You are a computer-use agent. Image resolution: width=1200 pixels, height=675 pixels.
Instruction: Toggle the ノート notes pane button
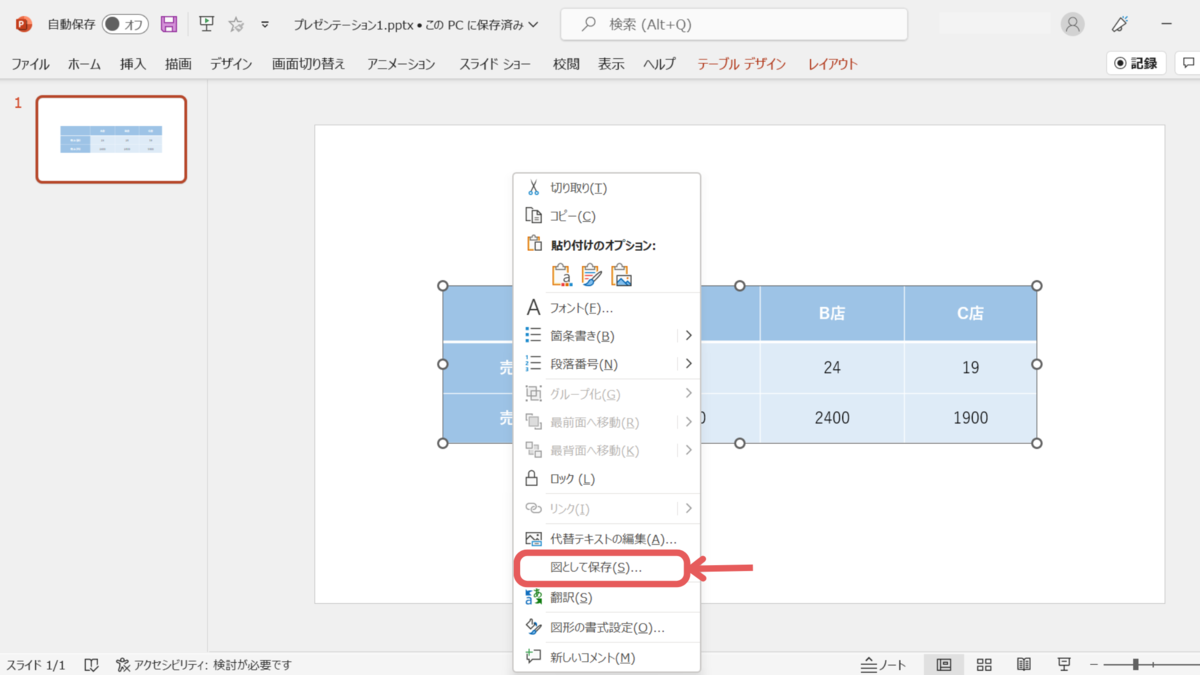tap(884, 665)
